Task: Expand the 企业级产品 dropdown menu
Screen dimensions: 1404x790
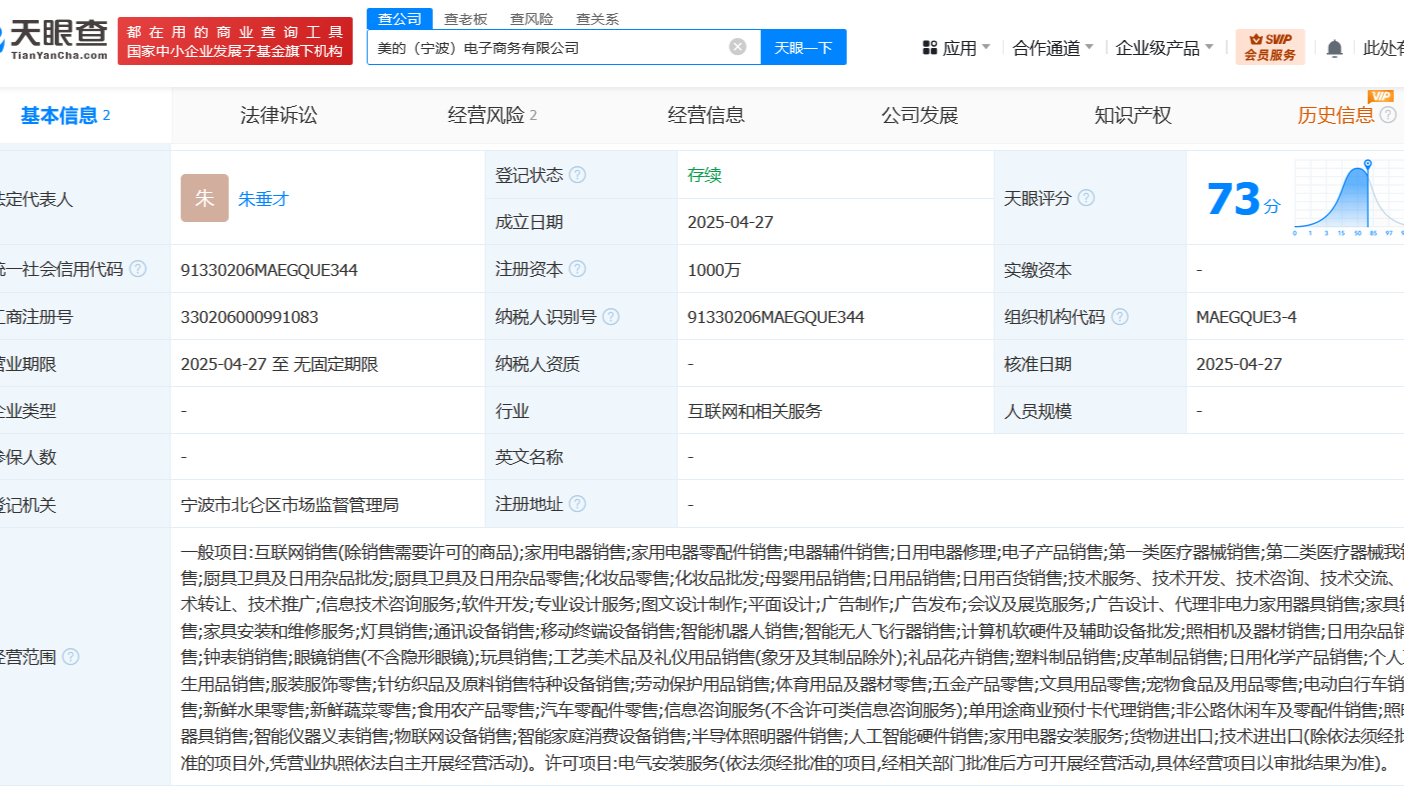Action: point(1165,47)
